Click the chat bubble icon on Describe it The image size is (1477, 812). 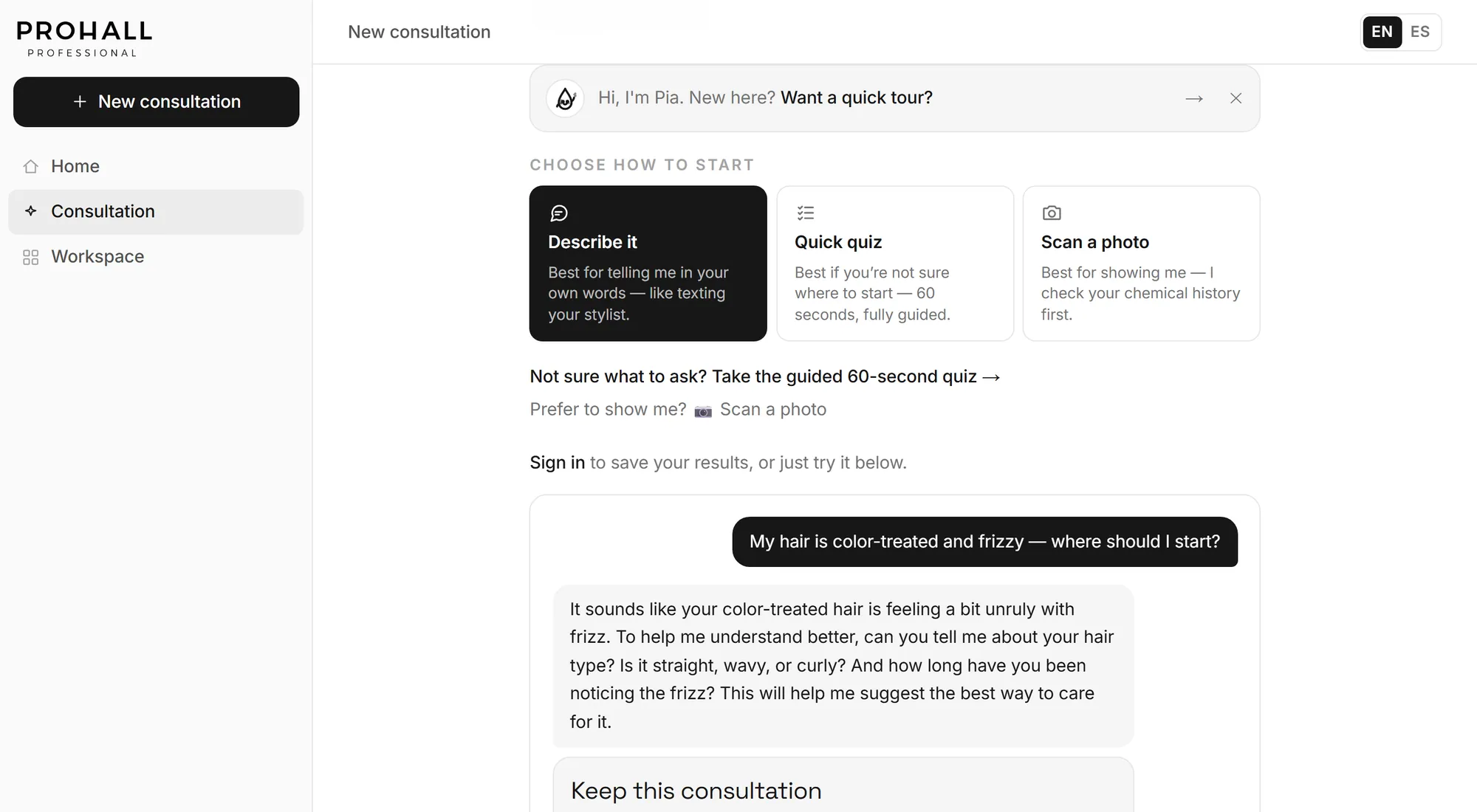(559, 213)
